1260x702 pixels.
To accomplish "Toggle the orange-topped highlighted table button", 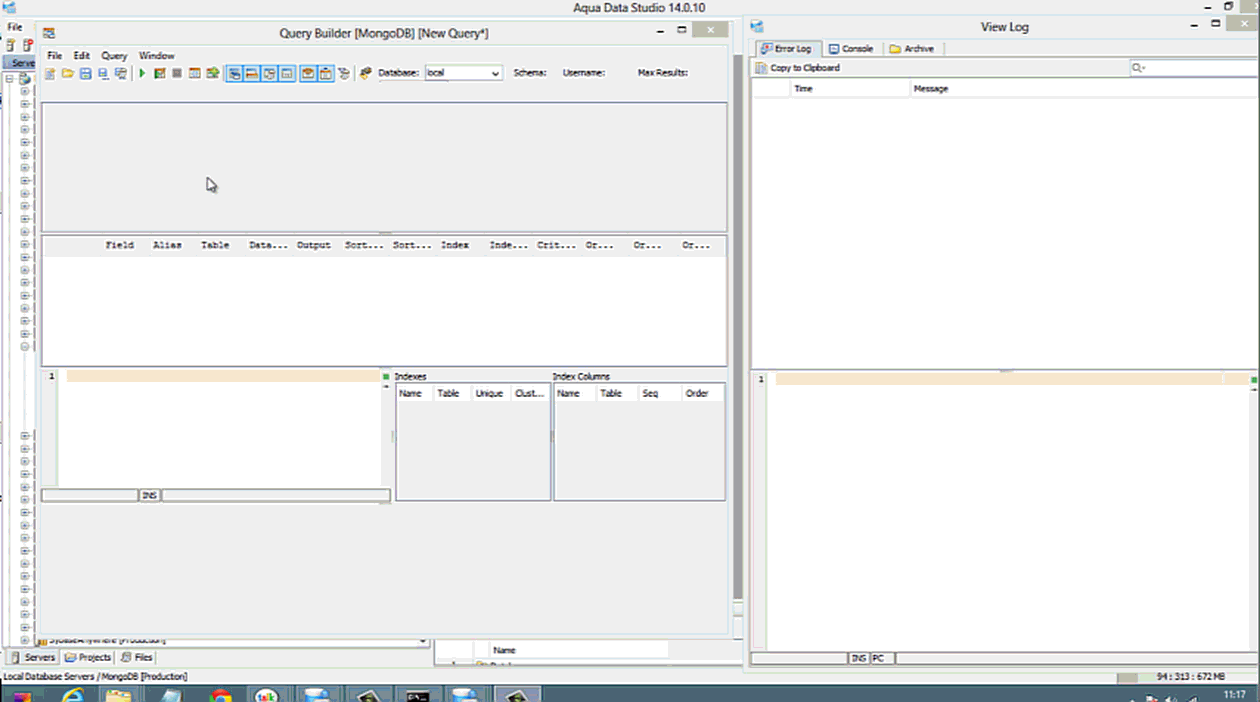I will pos(308,73).
